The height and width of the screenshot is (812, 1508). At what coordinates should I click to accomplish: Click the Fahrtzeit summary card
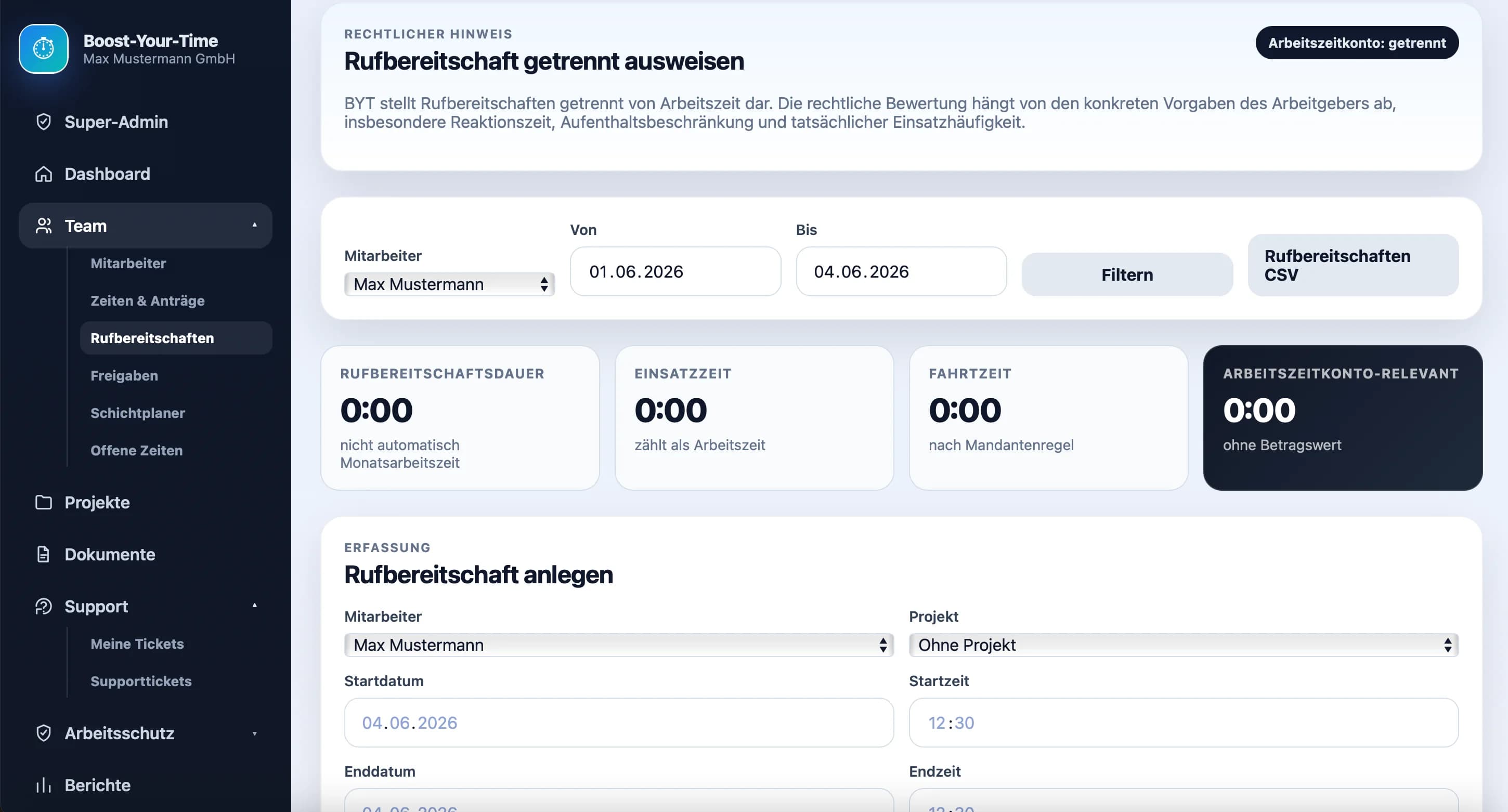1048,418
